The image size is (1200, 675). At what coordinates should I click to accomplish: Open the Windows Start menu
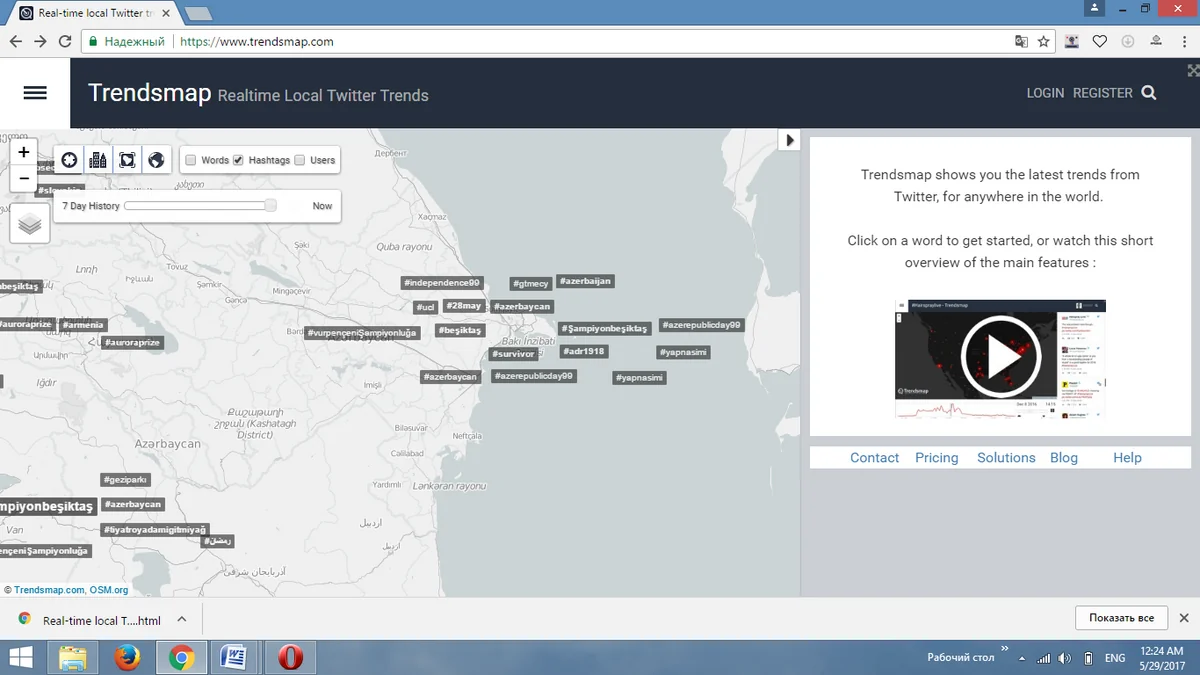coord(22,657)
